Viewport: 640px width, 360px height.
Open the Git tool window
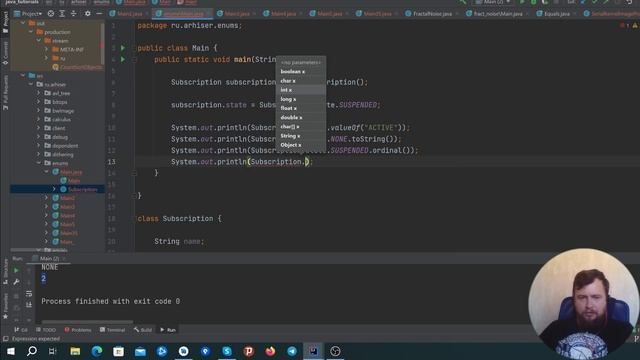[20, 329]
